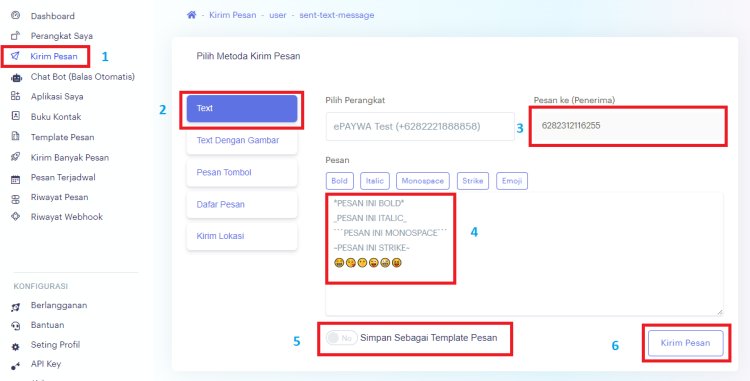This screenshot has width=750, height=381.
Task: Click the Riwayat Pesan history icon
Action: click(15, 198)
